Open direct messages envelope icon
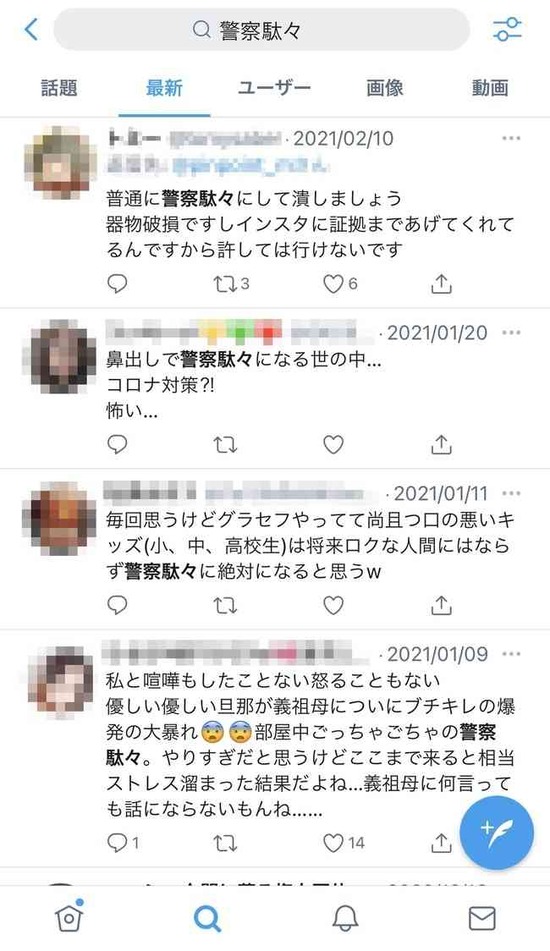550x951 pixels. (x=483, y=919)
